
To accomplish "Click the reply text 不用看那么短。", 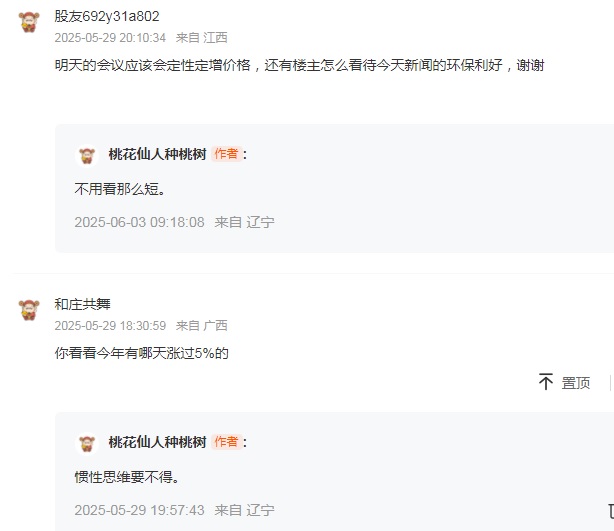I will tap(119, 188).
